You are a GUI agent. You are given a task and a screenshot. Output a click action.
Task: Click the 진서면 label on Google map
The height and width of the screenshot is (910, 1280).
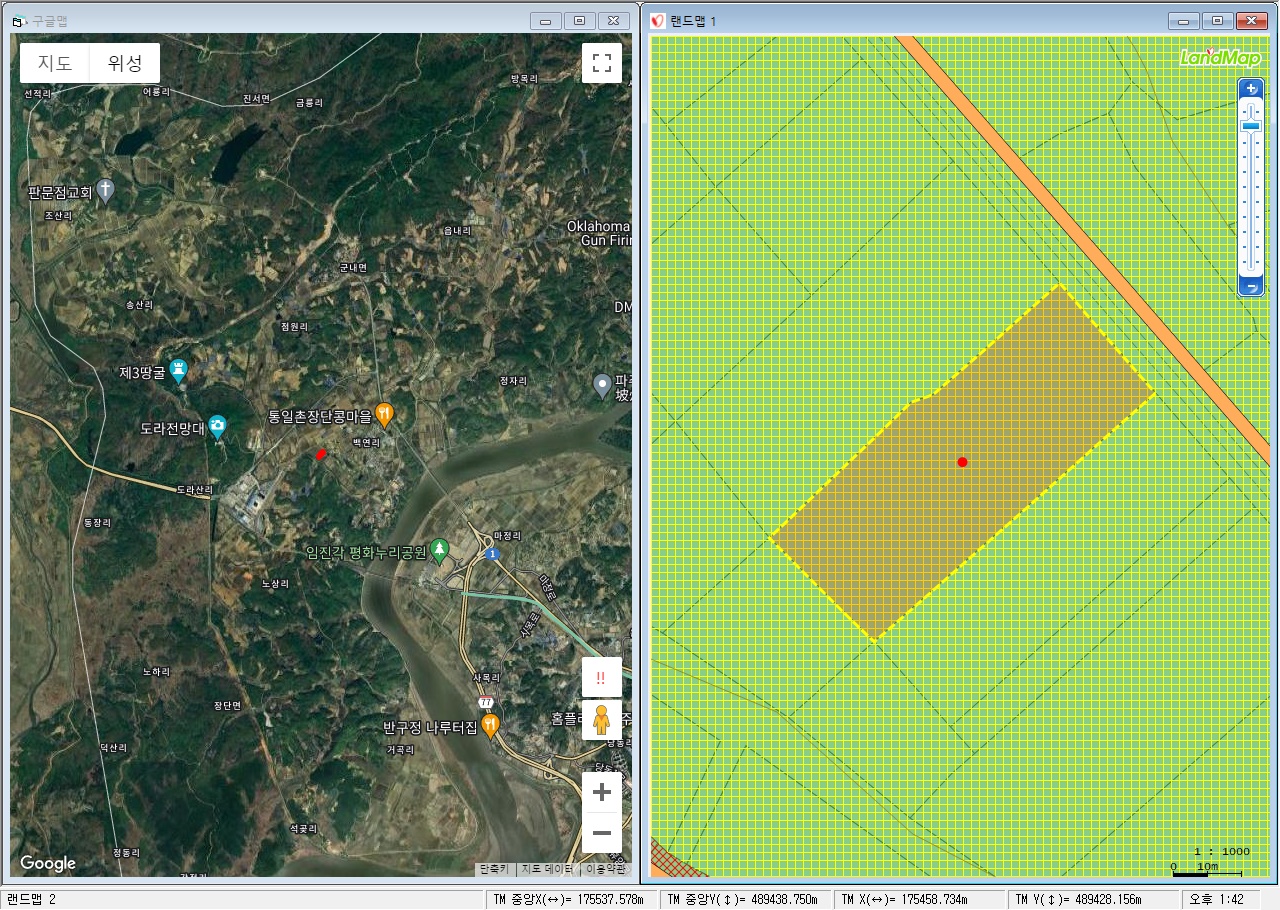257,98
